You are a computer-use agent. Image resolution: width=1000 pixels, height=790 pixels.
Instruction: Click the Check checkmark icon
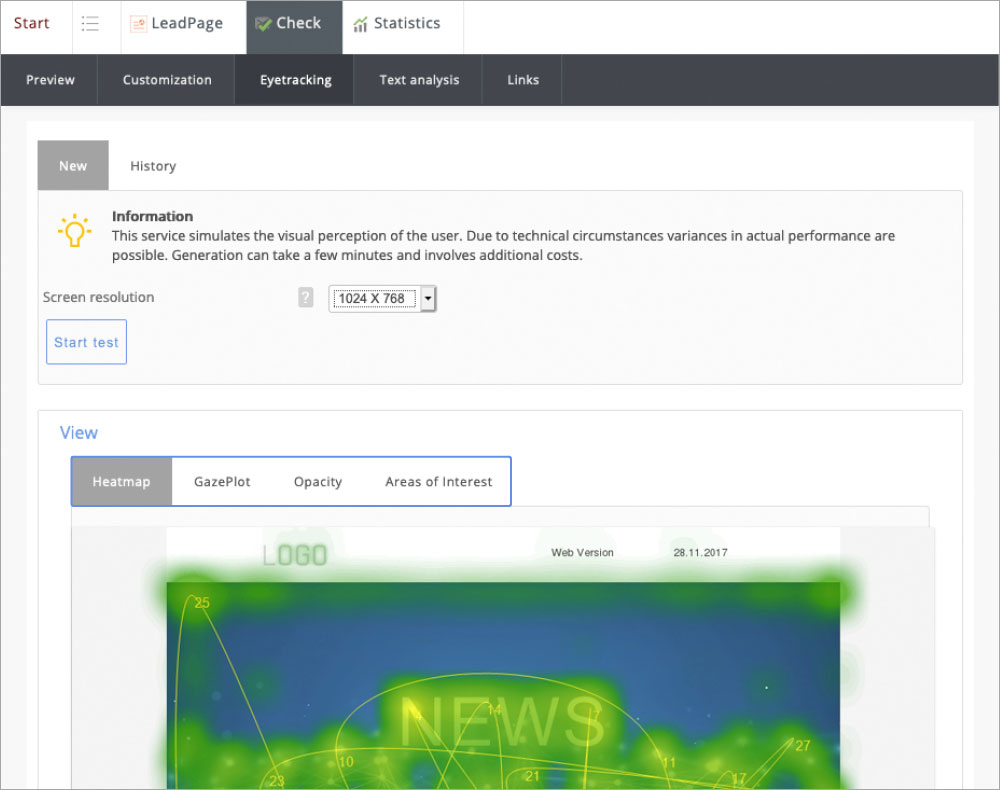click(263, 24)
